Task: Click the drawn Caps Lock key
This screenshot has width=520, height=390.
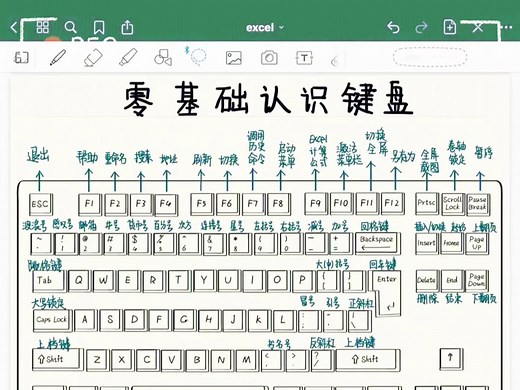Action: pyautogui.click(x=52, y=320)
